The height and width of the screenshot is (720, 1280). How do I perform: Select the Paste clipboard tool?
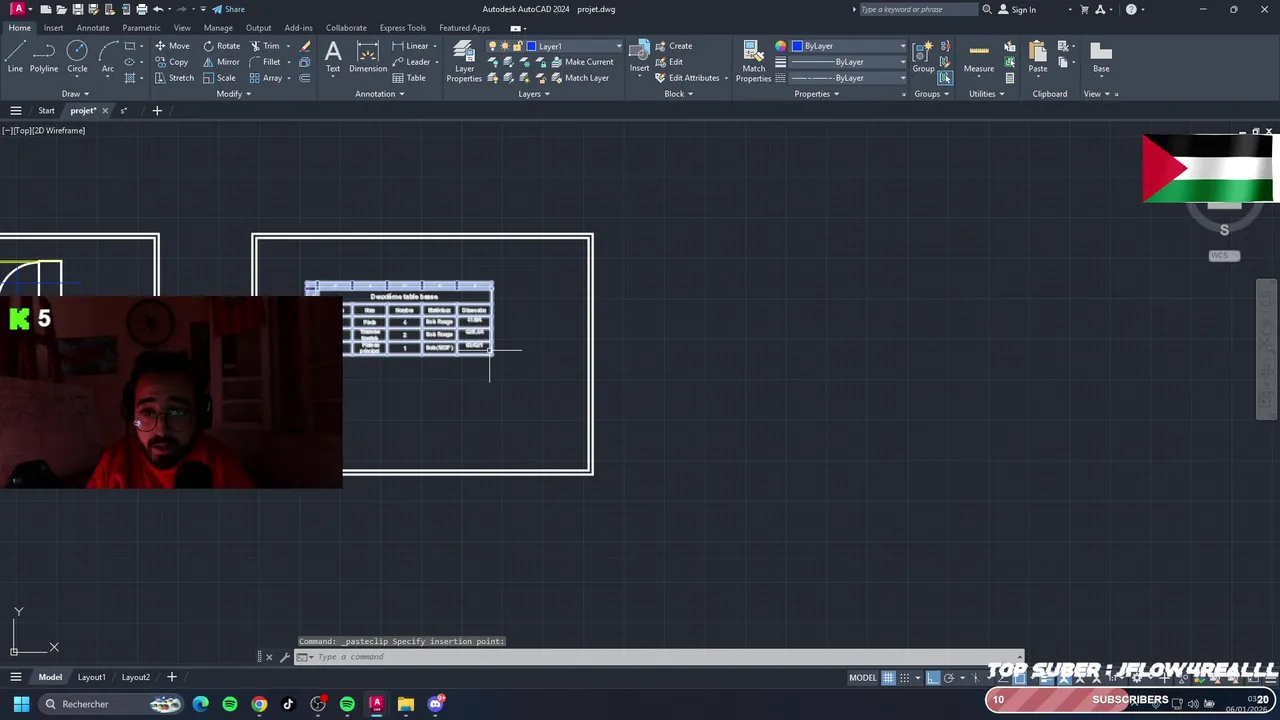pos(1038,57)
